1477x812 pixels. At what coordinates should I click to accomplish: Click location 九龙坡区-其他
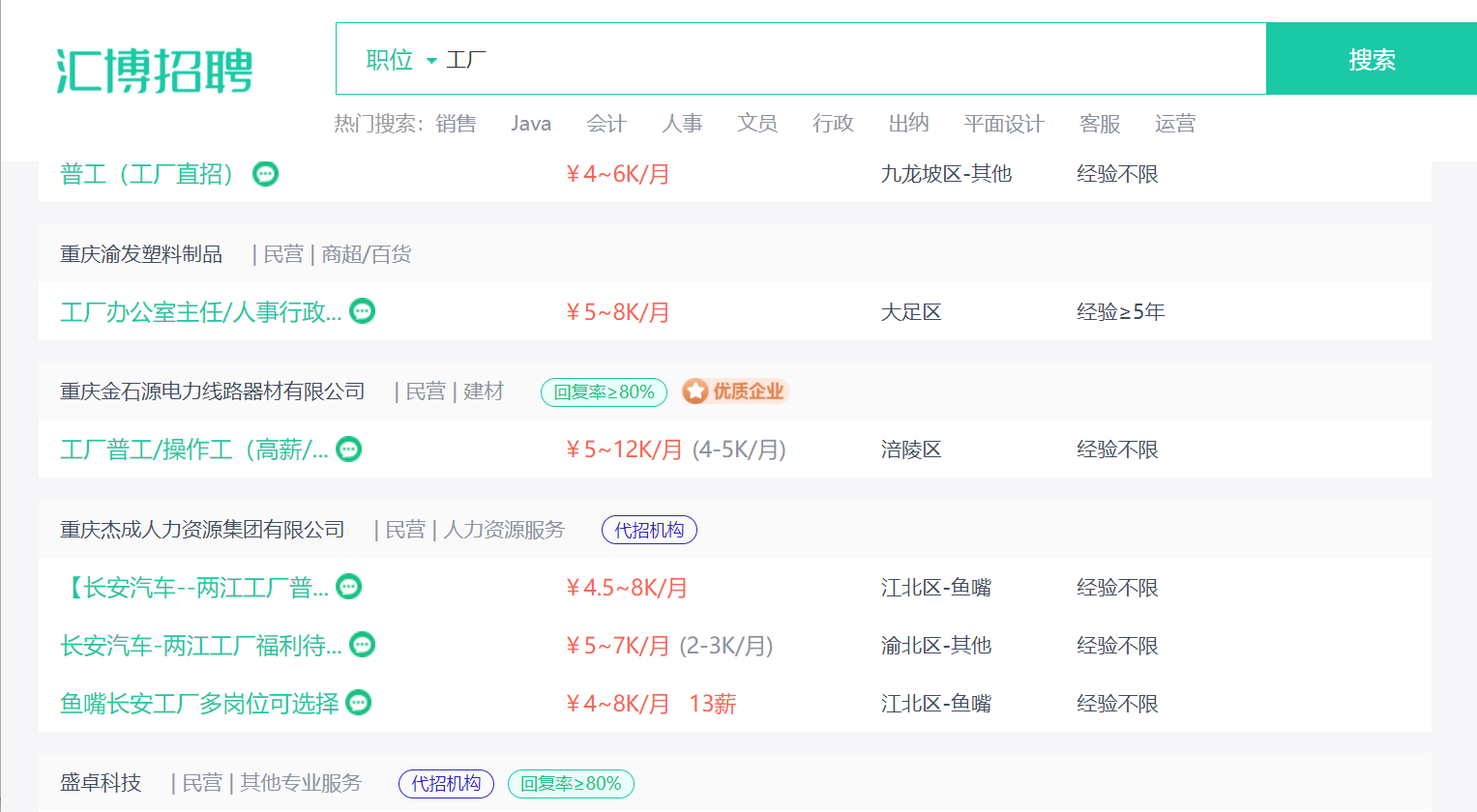(x=946, y=174)
